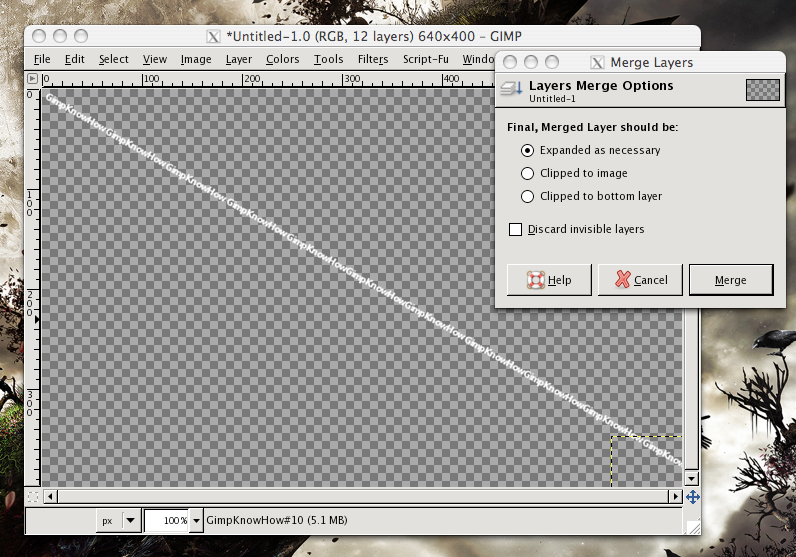Click the Windows menu in the GIMP menu bar

pyautogui.click(x=478, y=59)
